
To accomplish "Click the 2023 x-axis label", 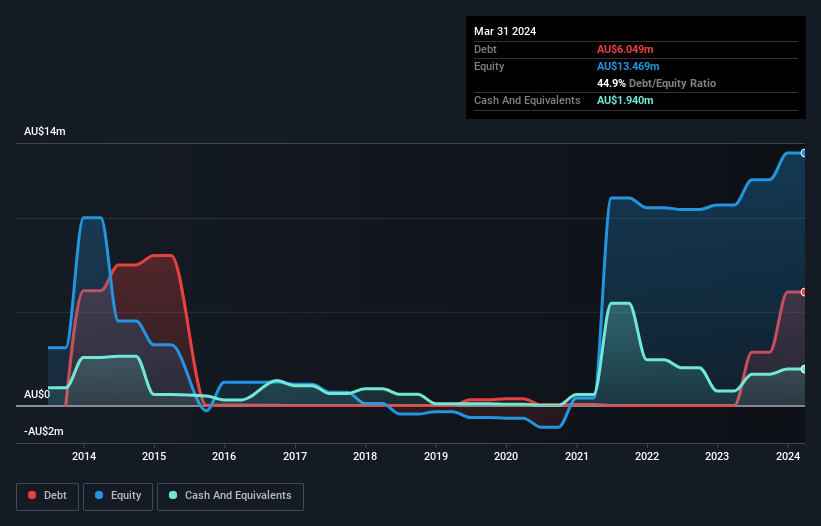I will click(x=717, y=456).
